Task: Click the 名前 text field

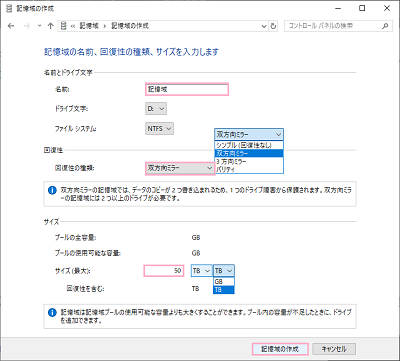Action: [187, 90]
